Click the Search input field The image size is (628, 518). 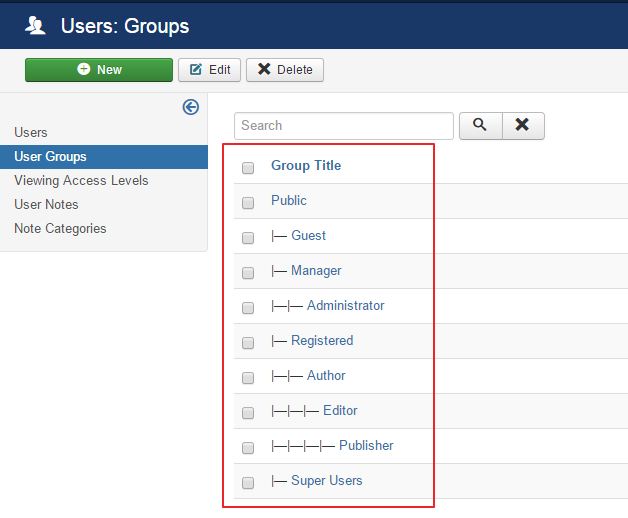(x=343, y=125)
